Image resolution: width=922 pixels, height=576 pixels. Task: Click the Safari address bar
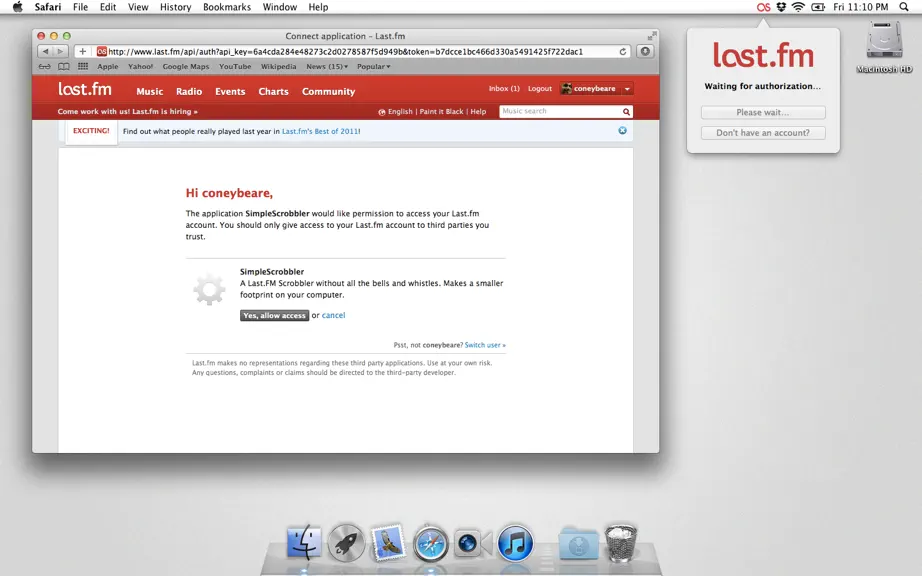[362, 52]
